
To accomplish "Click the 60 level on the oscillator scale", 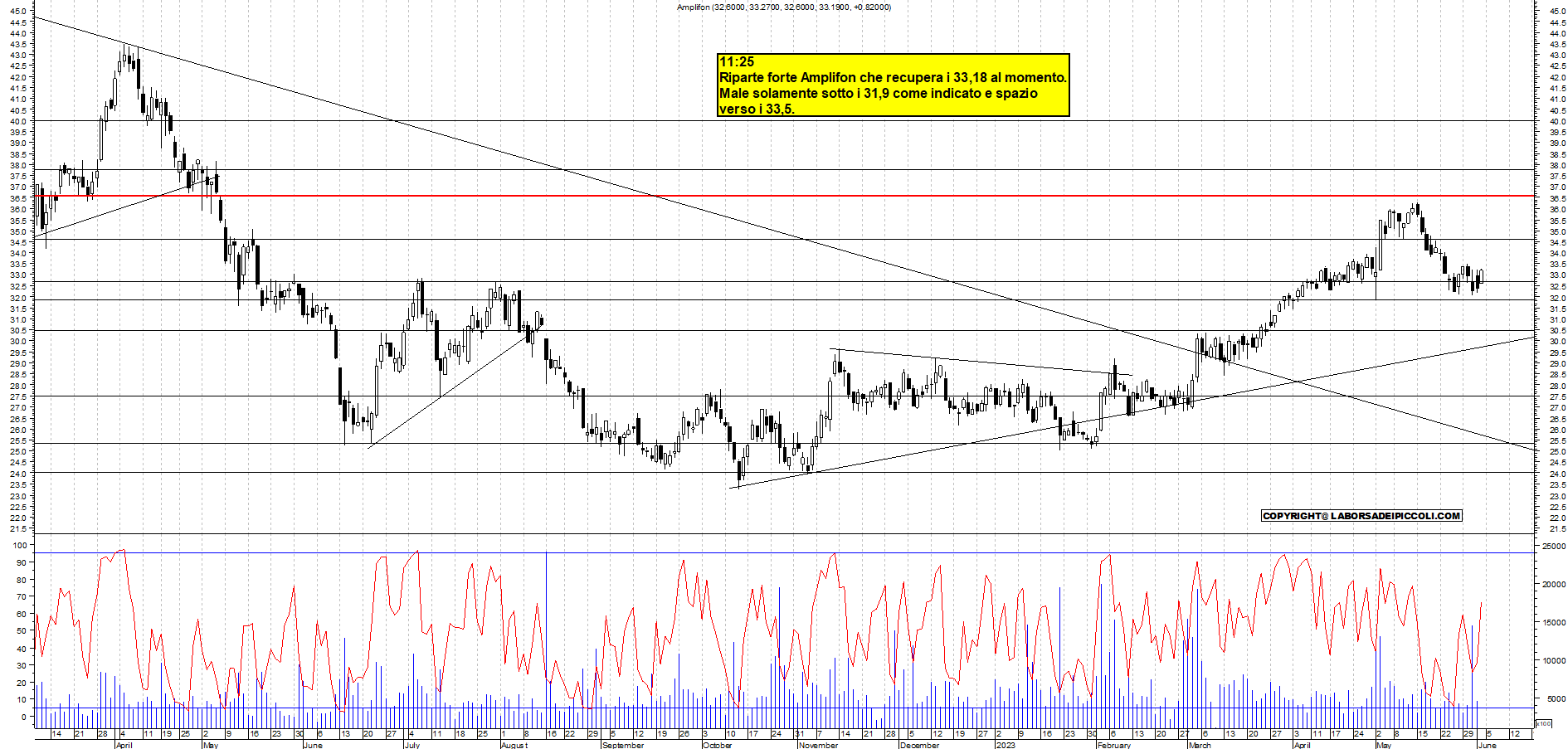I will tap(22, 614).
